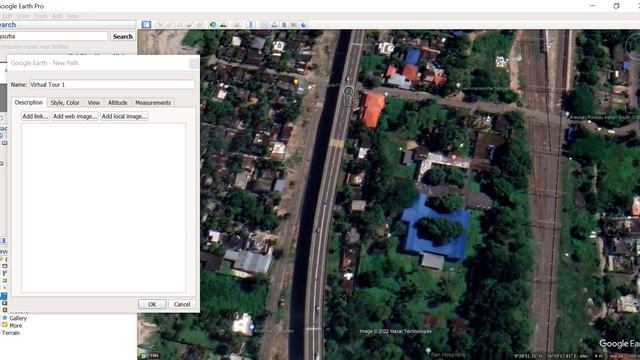Screen dimensions: 640x360
Task: Toggle the sidebar visibility icon
Action: point(146,24)
